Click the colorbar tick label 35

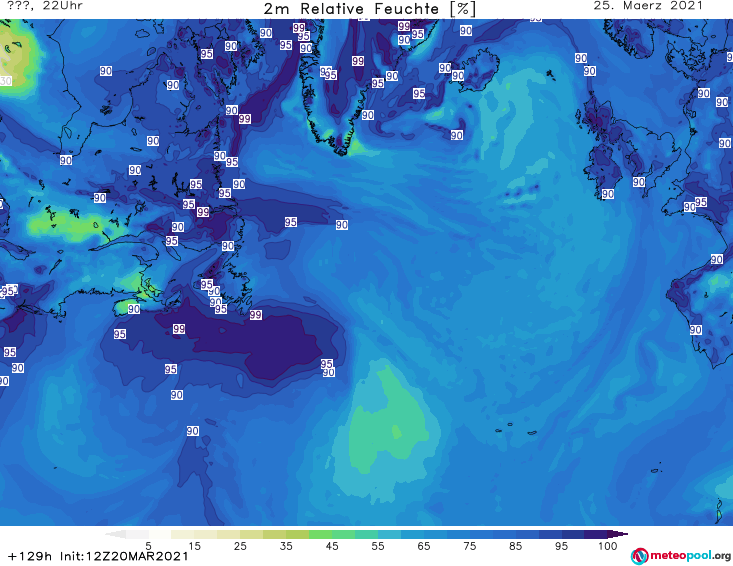[286, 546]
